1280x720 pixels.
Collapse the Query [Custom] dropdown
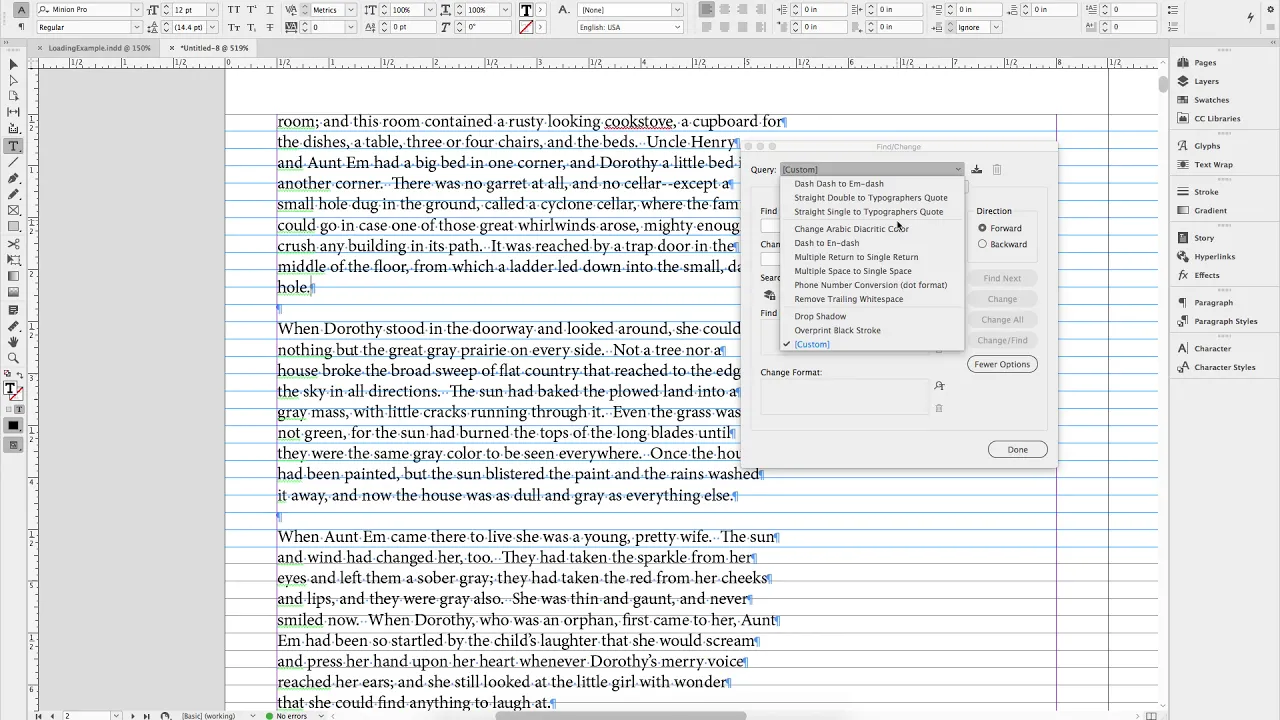point(871,169)
